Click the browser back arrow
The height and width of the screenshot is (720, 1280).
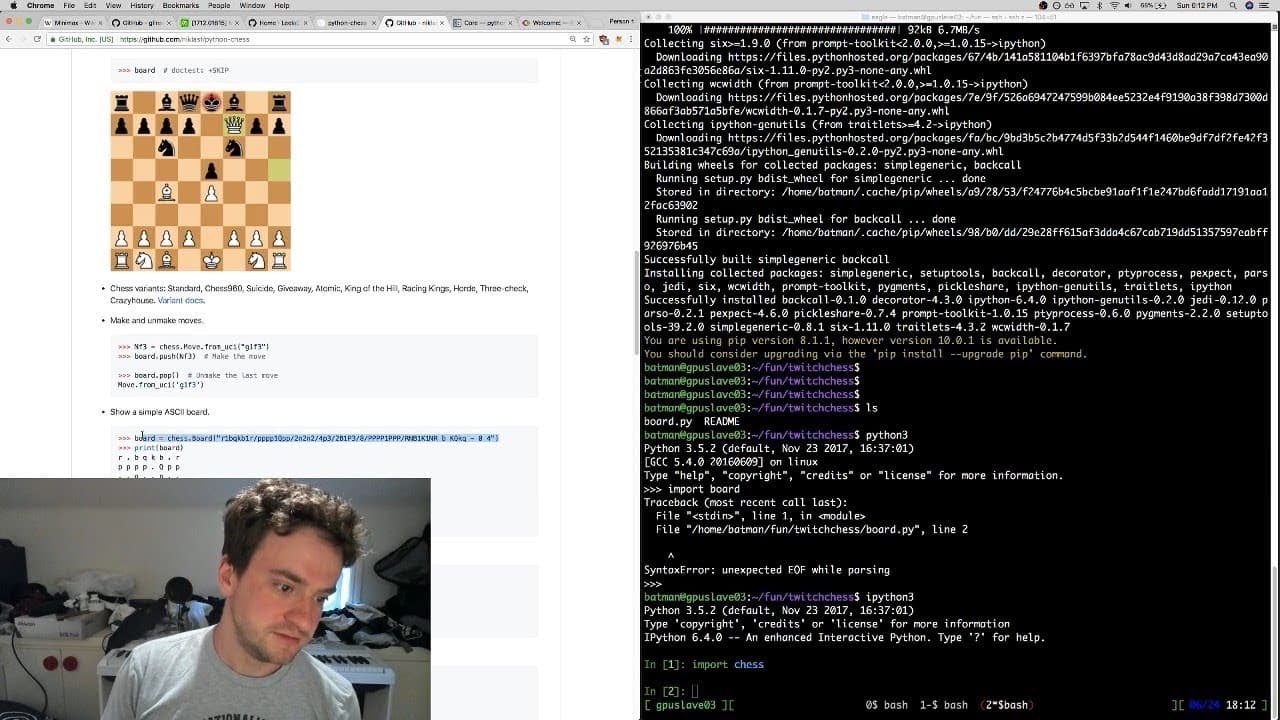(8, 39)
